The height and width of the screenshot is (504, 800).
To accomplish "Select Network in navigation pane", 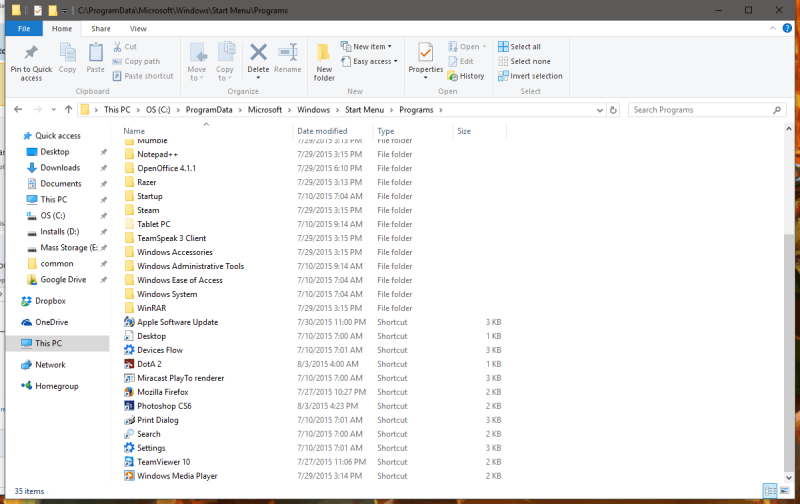I will tap(50, 365).
